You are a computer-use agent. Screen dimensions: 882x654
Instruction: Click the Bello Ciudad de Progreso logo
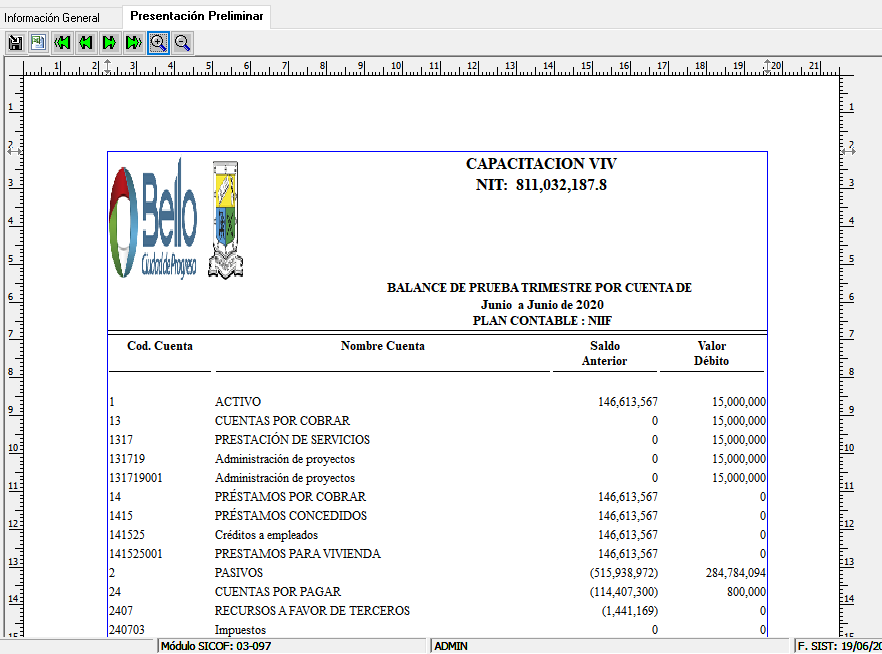tap(153, 220)
